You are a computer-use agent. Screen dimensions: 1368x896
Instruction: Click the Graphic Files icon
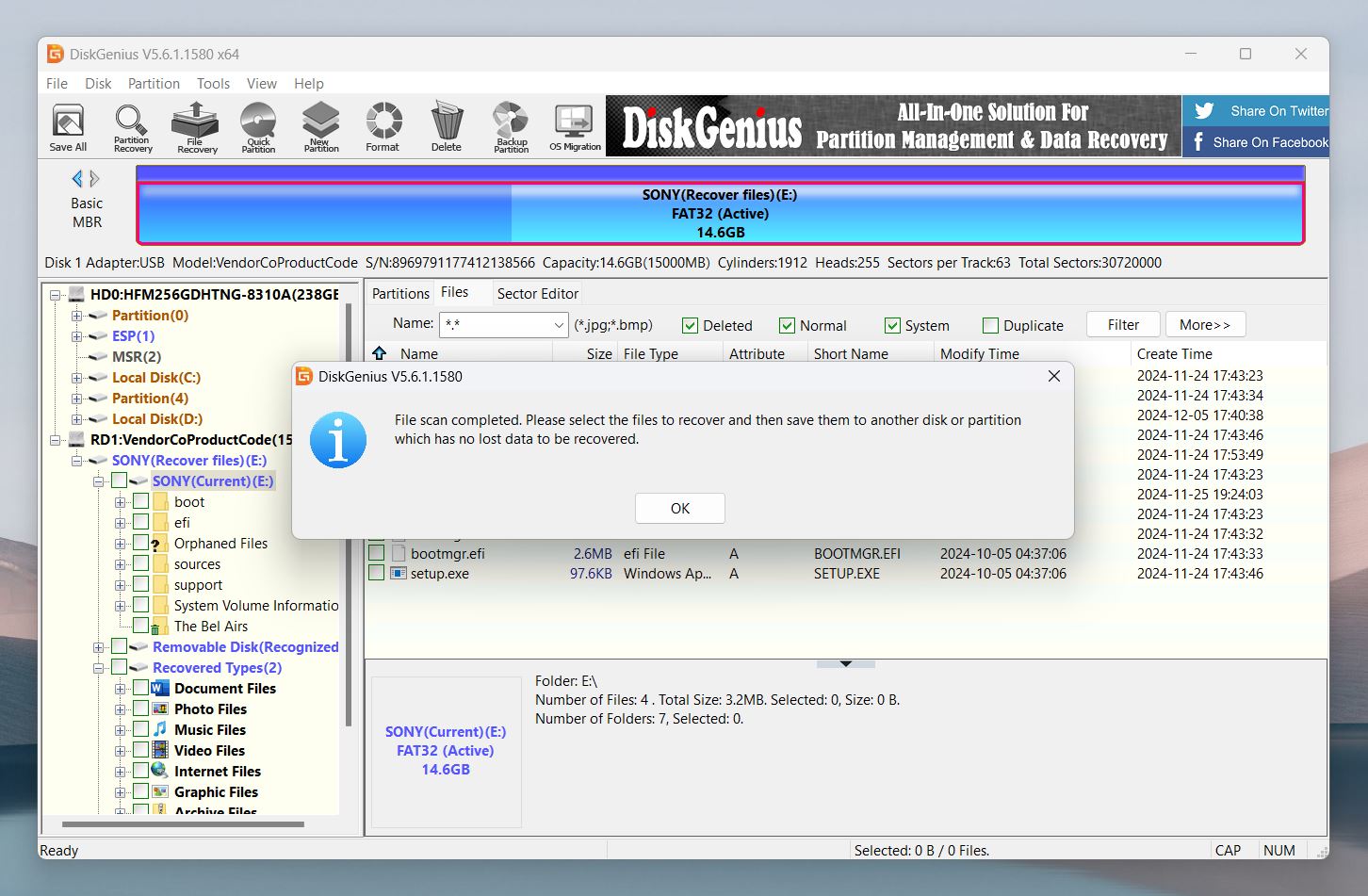point(159,791)
